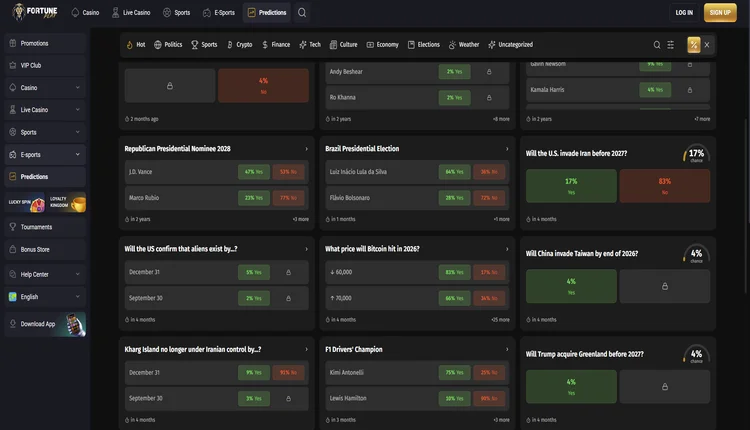Open VIP Club in the sidebar
Image resolution: width=750 pixels, height=430 pixels.
45,65
